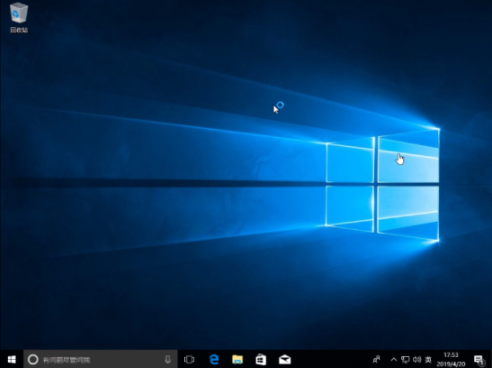Open File Explorer from the taskbar
Image resolution: width=492 pixels, height=372 pixels.
pos(237,360)
